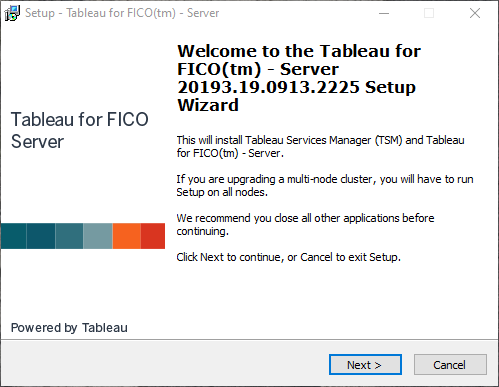Click the disabled maximize window icon
The image size is (499, 387).
click(x=429, y=13)
